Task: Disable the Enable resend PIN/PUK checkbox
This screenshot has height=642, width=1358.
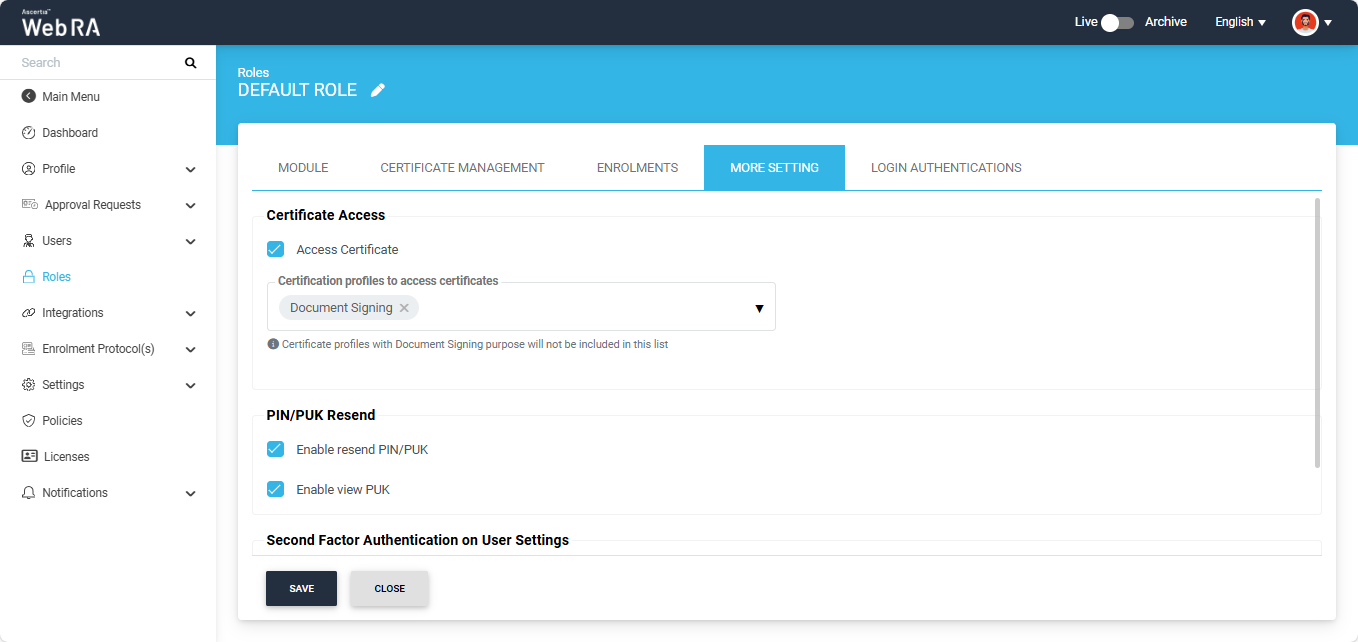Action: pos(276,449)
